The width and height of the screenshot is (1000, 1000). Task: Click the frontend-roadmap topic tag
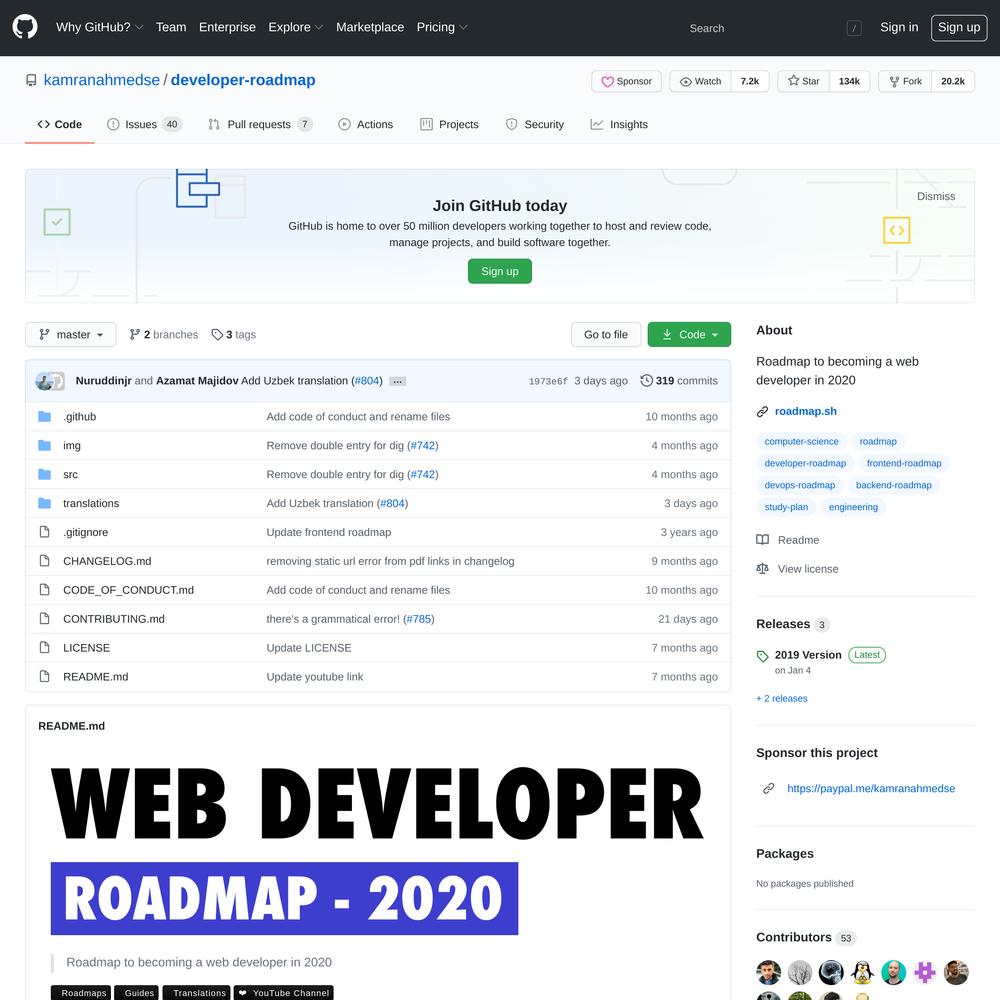(x=904, y=463)
